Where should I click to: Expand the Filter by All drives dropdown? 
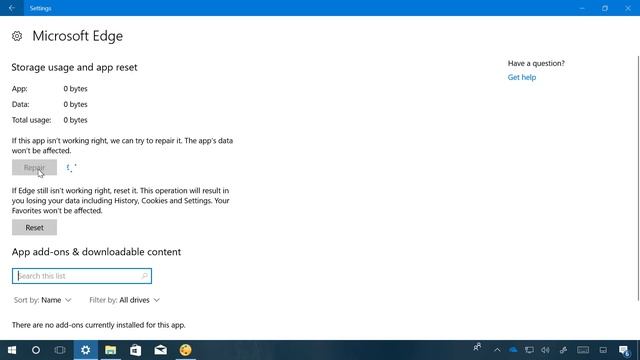click(x=124, y=300)
